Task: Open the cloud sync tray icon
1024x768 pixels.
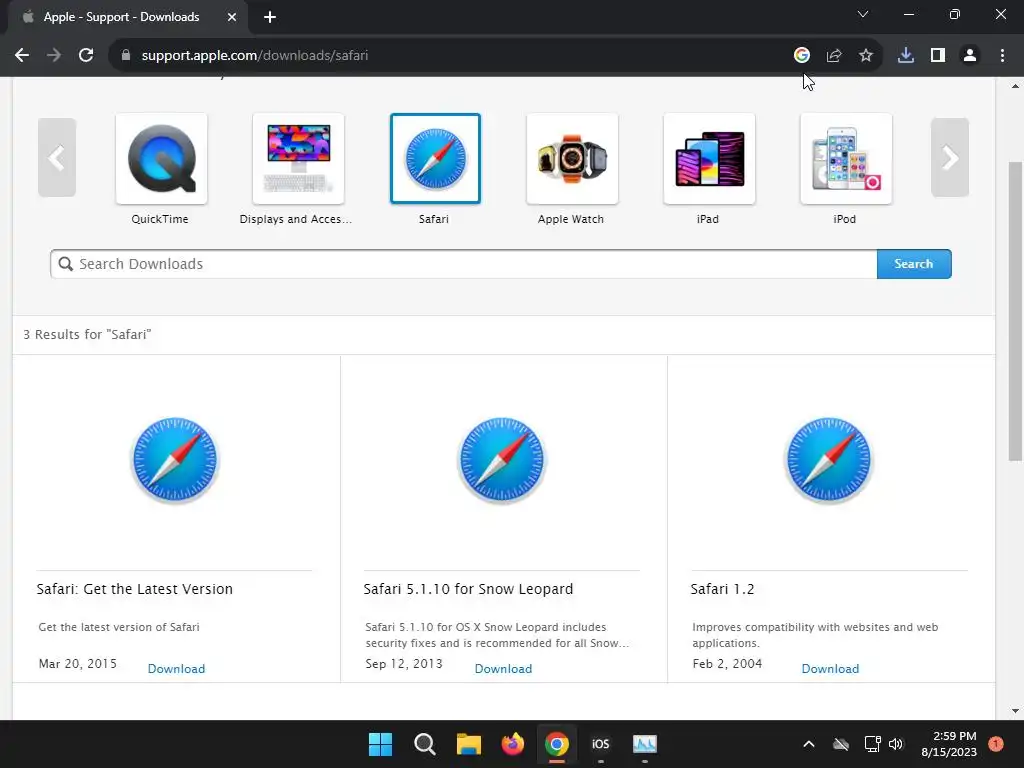Action: [x=841, y=744]
